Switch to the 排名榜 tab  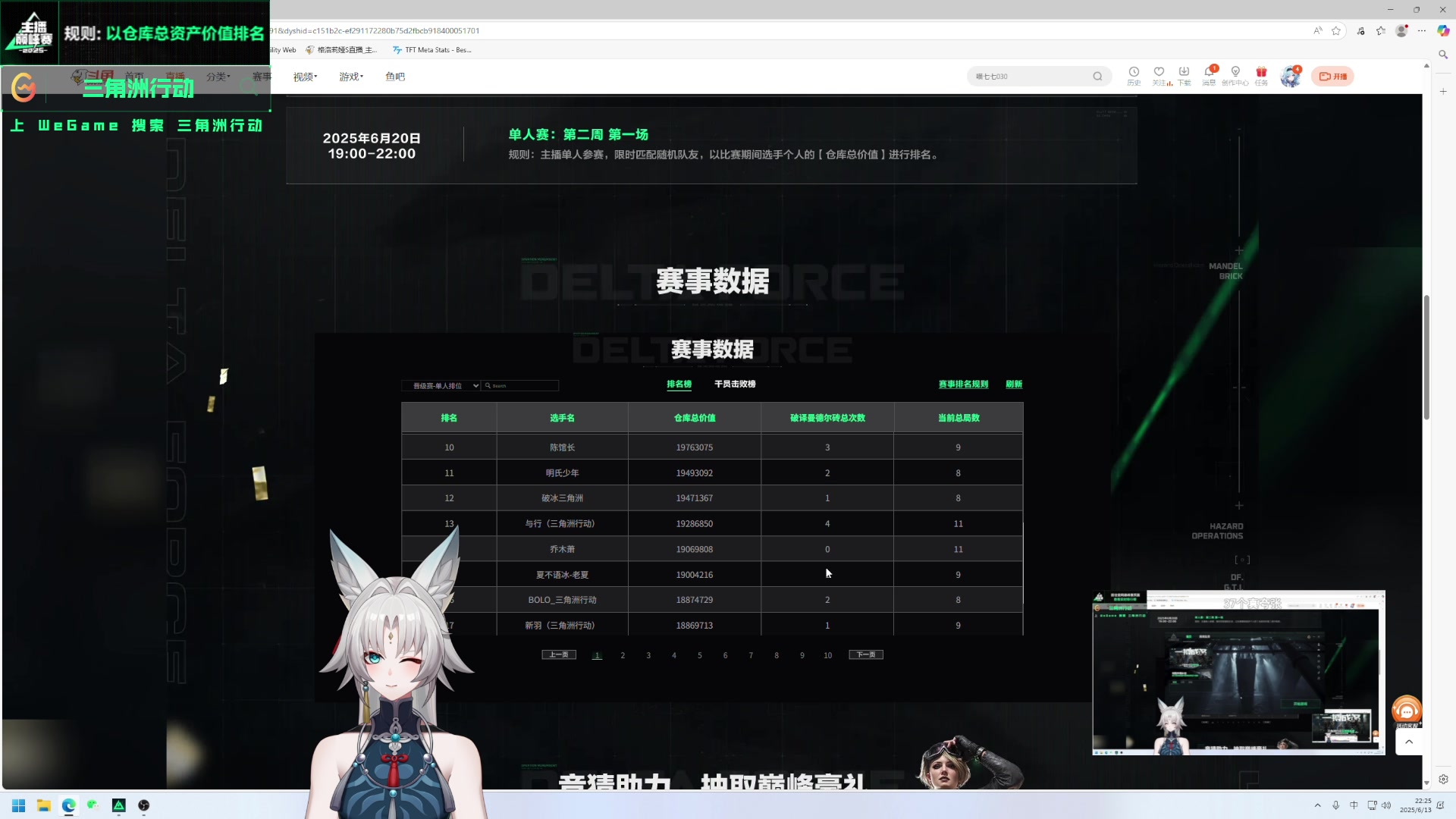pos(679,384)
